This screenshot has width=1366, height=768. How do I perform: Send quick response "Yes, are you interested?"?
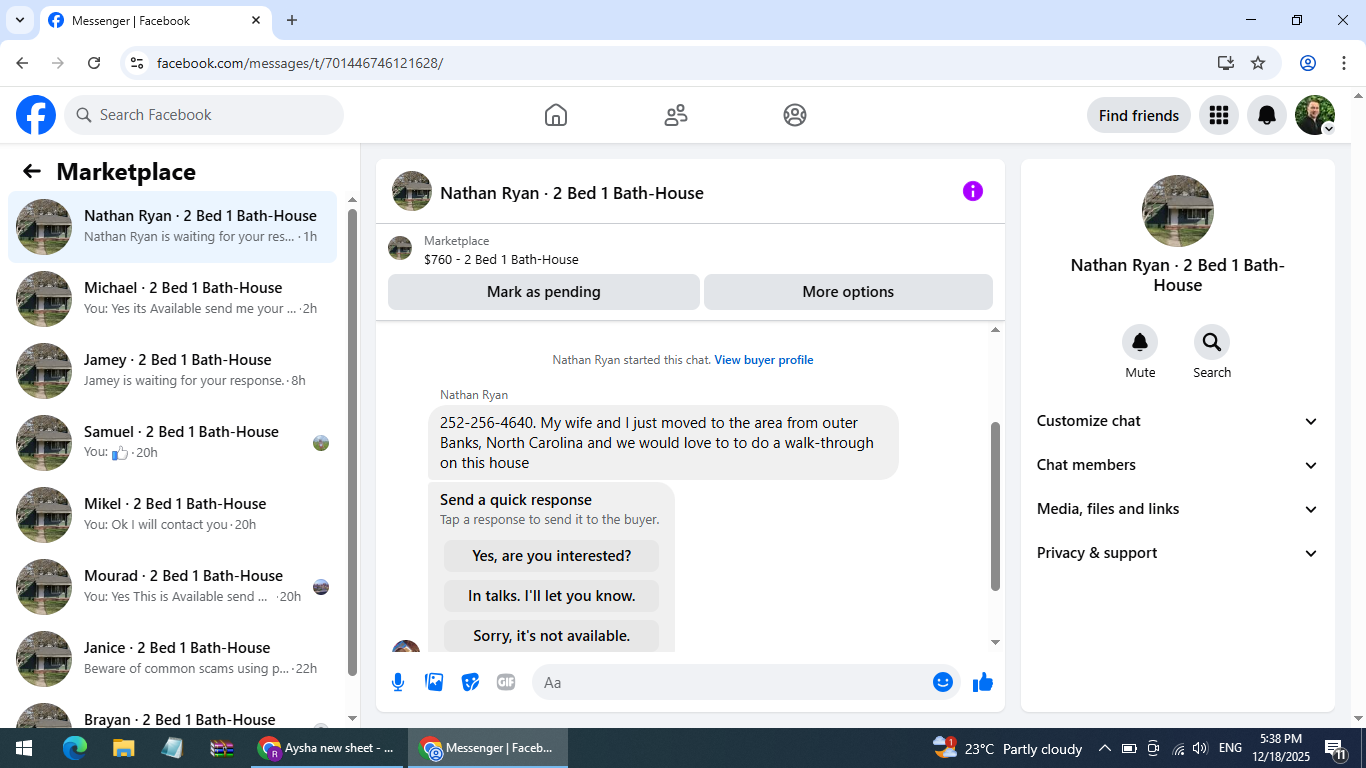[x=552, y=556]
